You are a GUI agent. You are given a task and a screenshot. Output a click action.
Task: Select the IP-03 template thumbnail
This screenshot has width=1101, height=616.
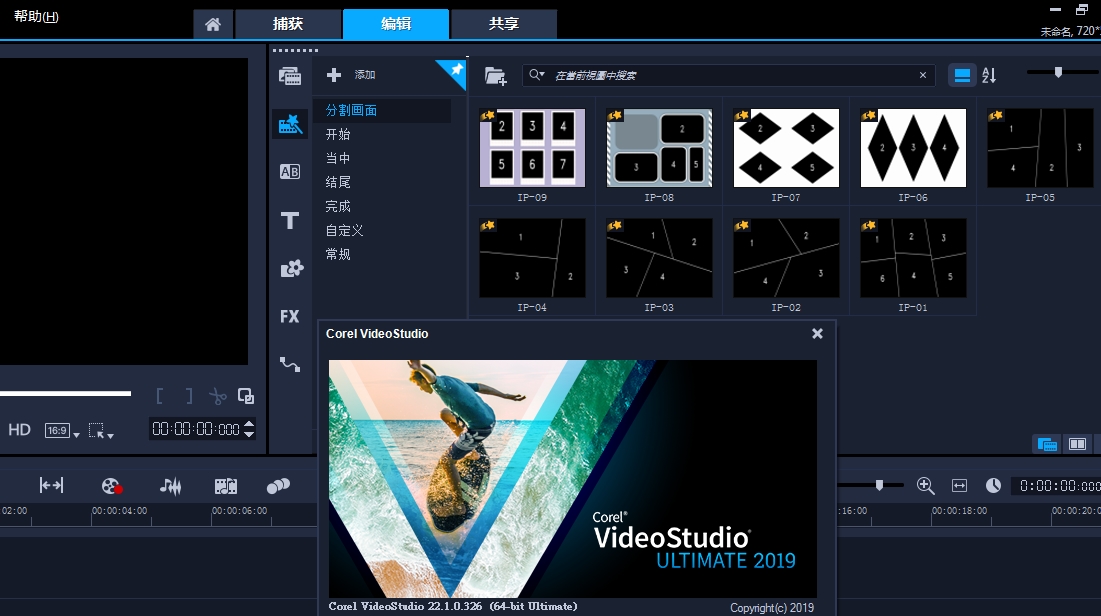pyautogui.click(x=659, y=258)
